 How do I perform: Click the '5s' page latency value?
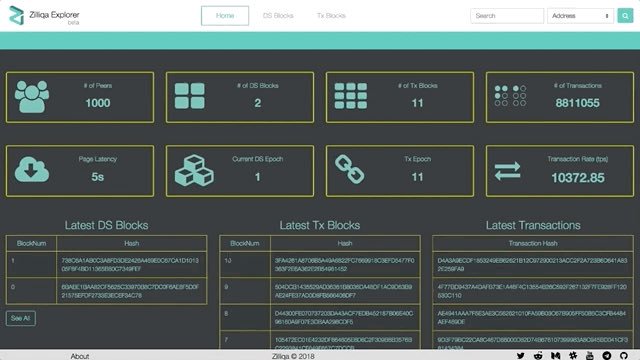pos(98,177)
